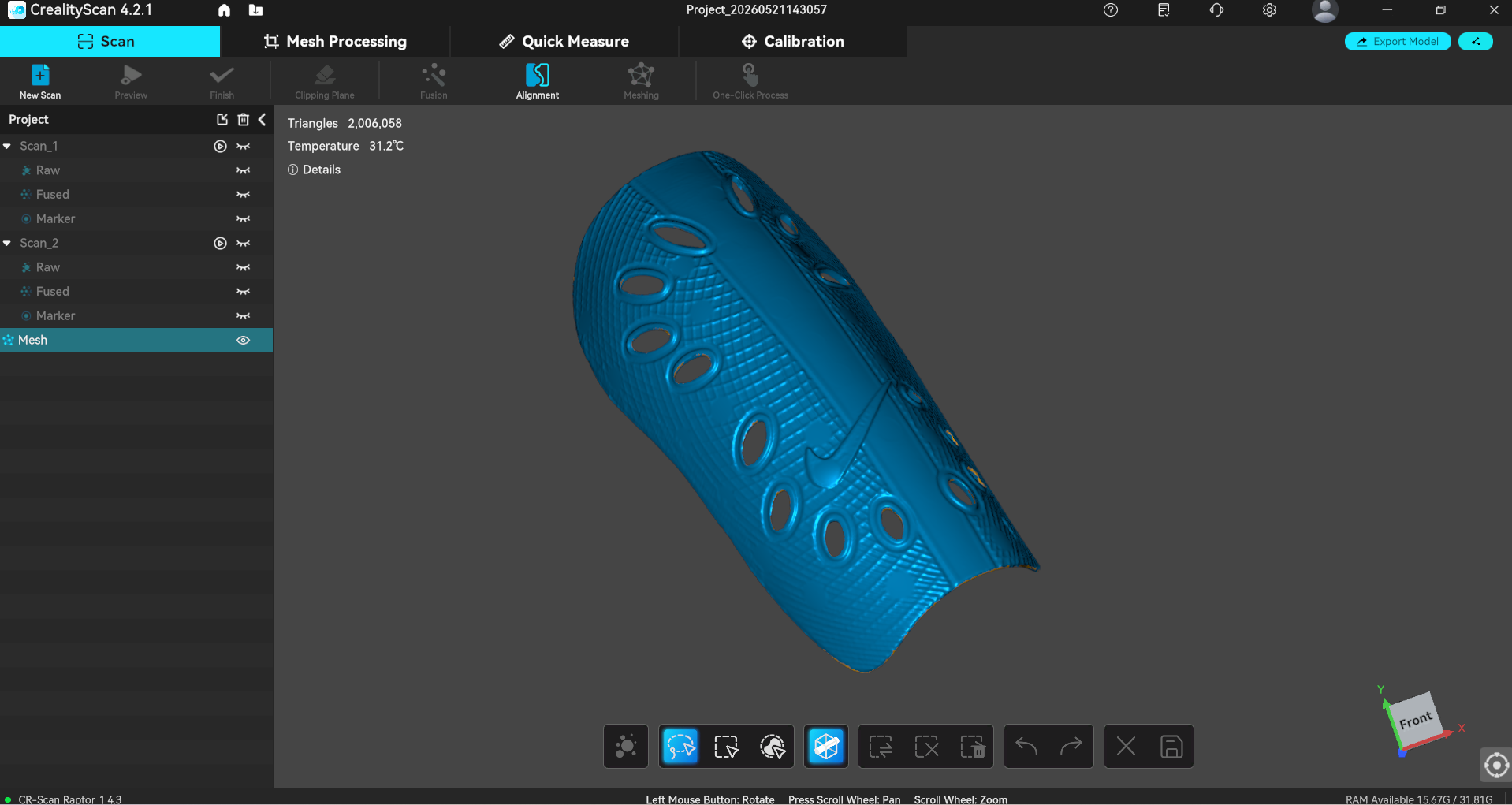1512x805 pixels.
Task: Save edits with the floppy disk icon
Action: click(1171, 746)
